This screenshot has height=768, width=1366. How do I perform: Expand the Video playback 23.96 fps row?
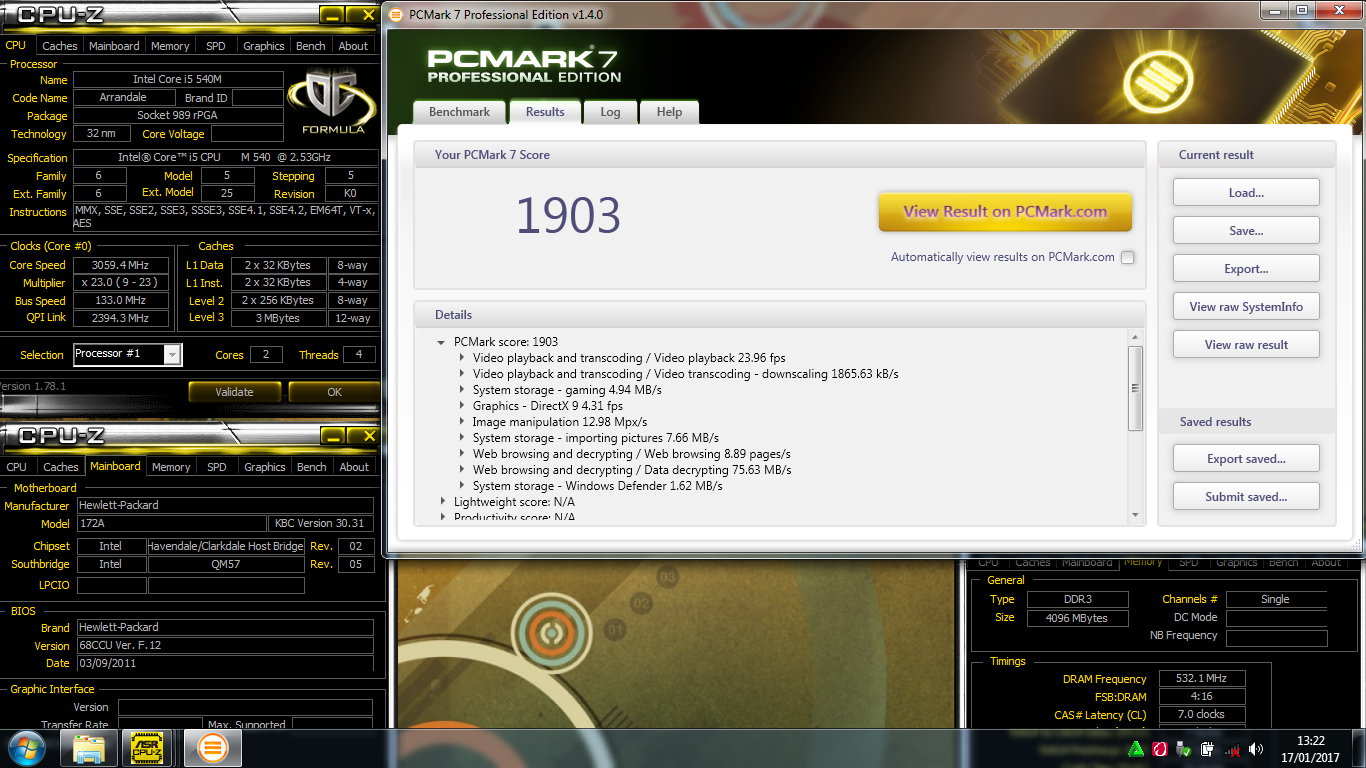point(461,358)
